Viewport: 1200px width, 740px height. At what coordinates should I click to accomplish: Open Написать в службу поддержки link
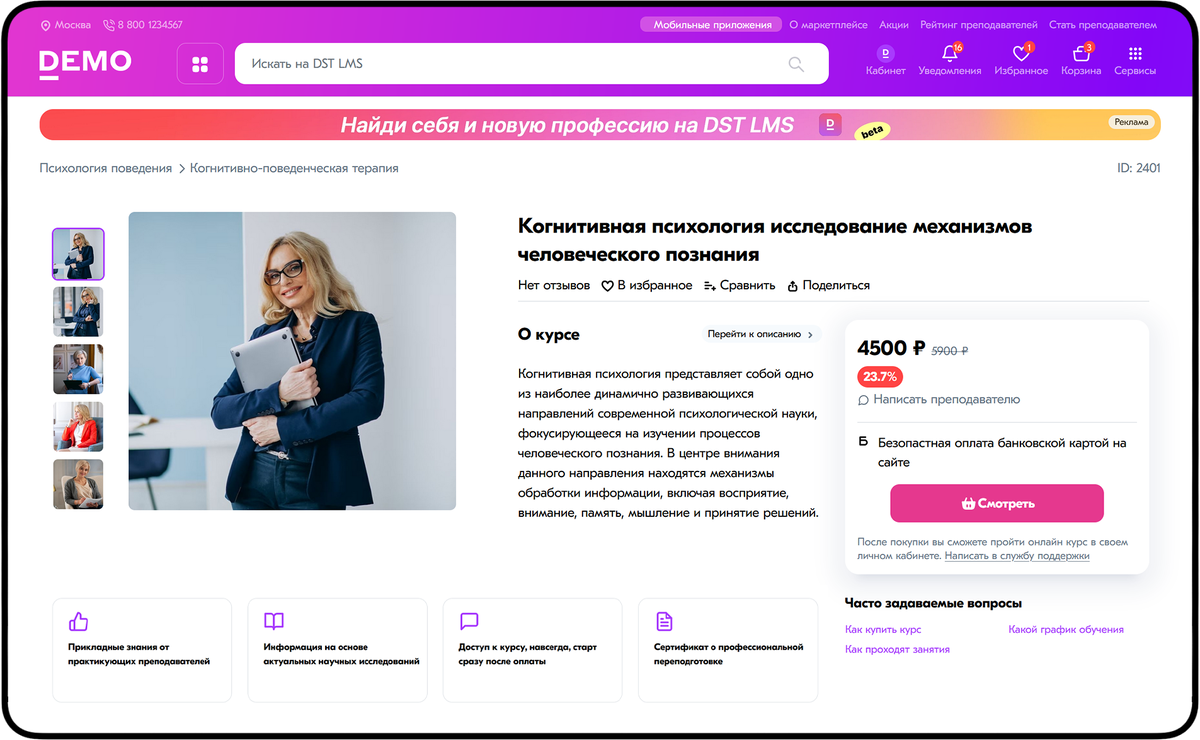[x=1017, y=555]
